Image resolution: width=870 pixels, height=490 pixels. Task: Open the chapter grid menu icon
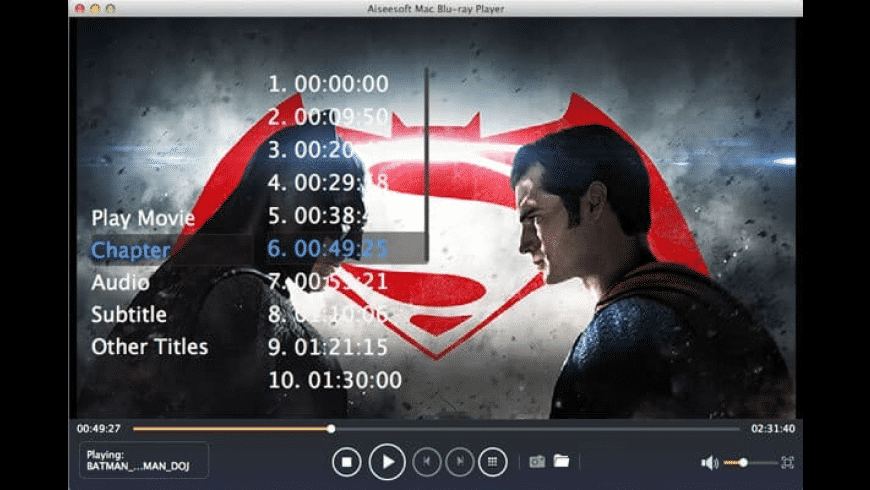click(x=492, y=462)
